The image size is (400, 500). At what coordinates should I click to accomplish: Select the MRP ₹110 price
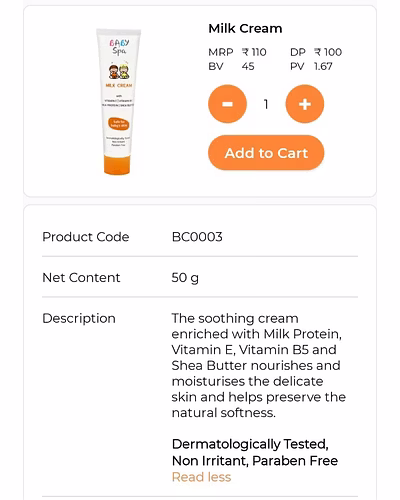[237, 52]
